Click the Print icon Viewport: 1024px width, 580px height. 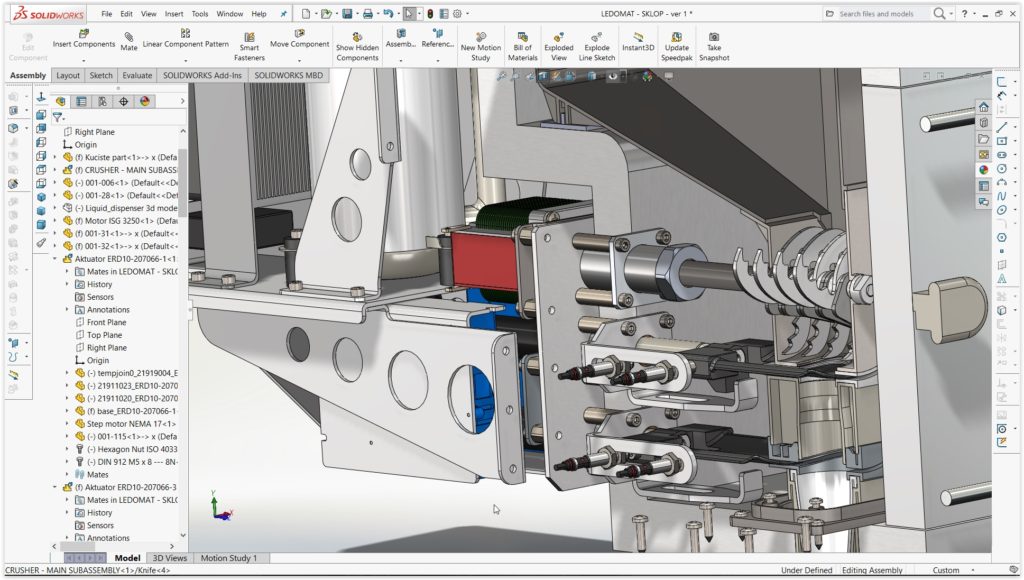tap(368, 13)
